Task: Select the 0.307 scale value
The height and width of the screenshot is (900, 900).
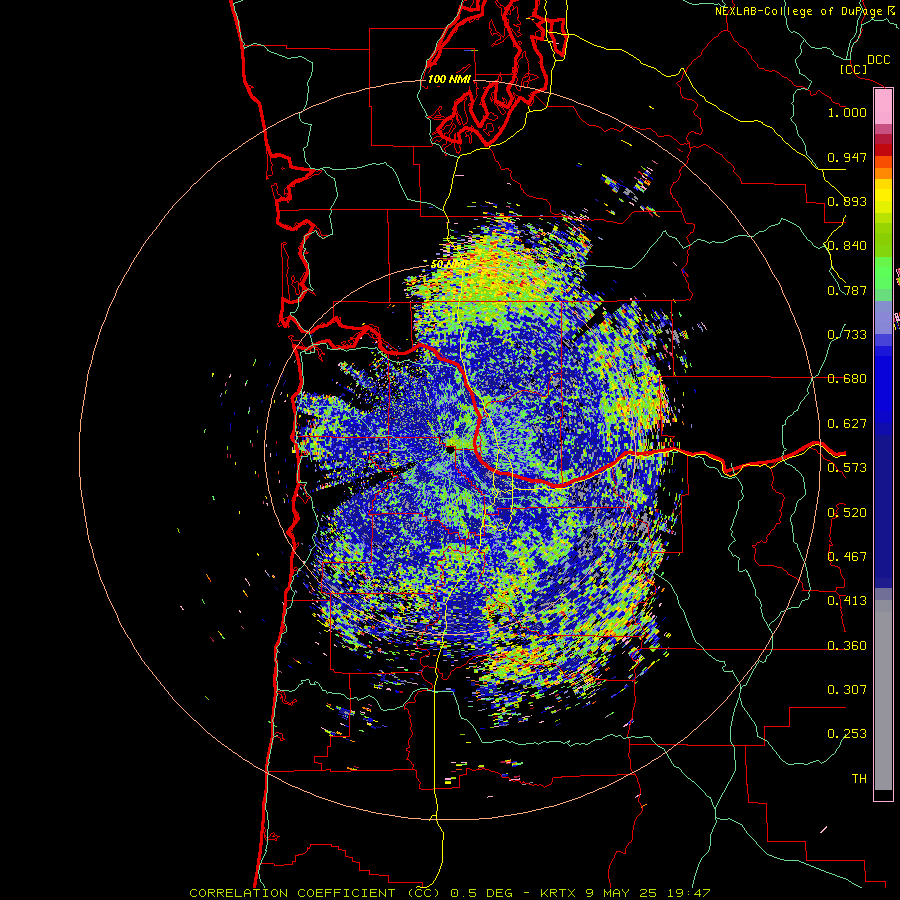Action: pos(847,690)
